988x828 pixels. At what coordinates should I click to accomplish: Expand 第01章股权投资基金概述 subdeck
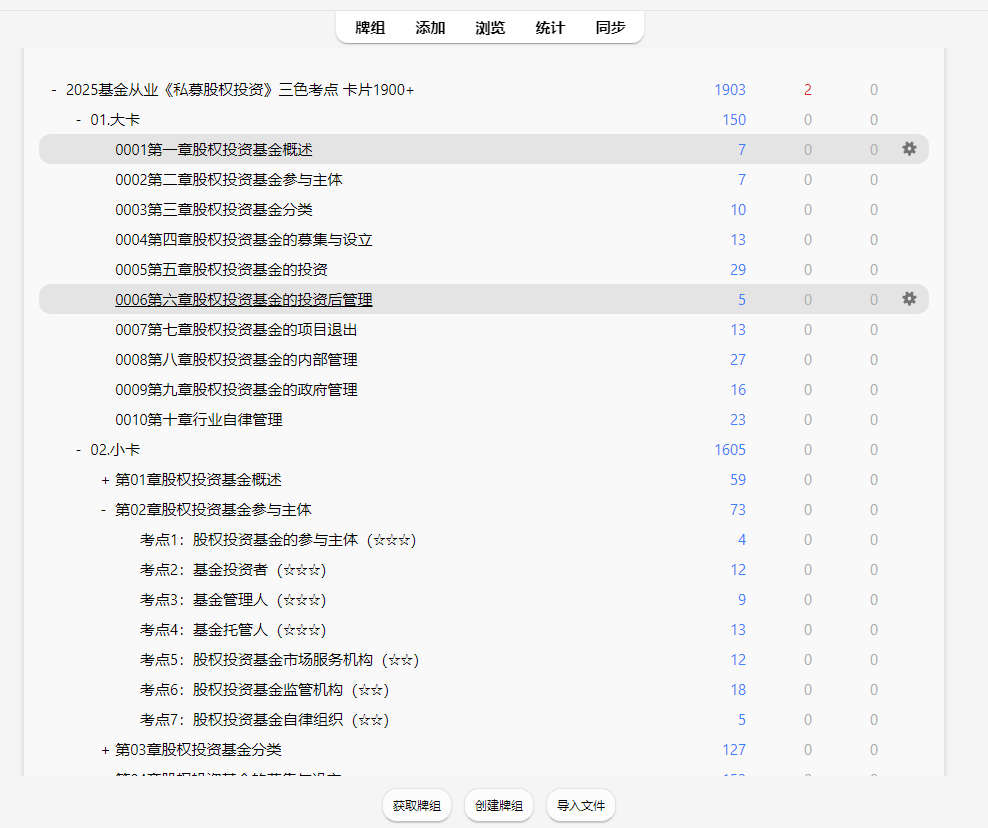(104, 480)
